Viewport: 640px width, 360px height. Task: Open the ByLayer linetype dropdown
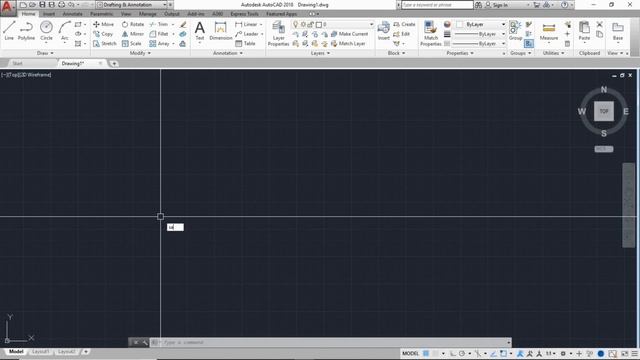click(x=479, y=43)
